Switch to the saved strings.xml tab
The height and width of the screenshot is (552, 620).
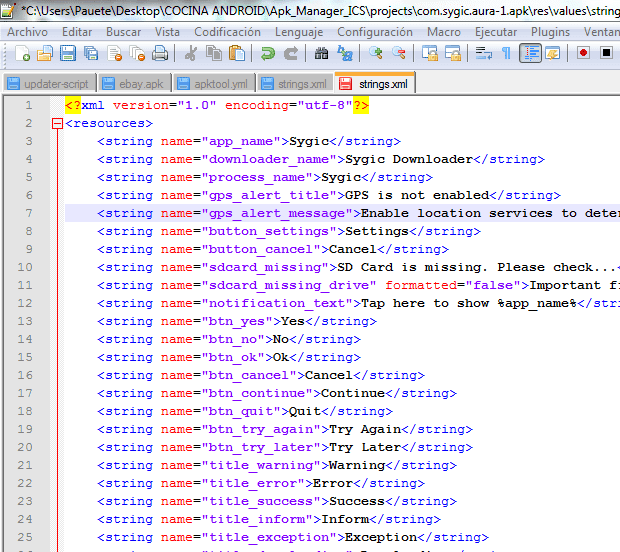coord(295,84)
